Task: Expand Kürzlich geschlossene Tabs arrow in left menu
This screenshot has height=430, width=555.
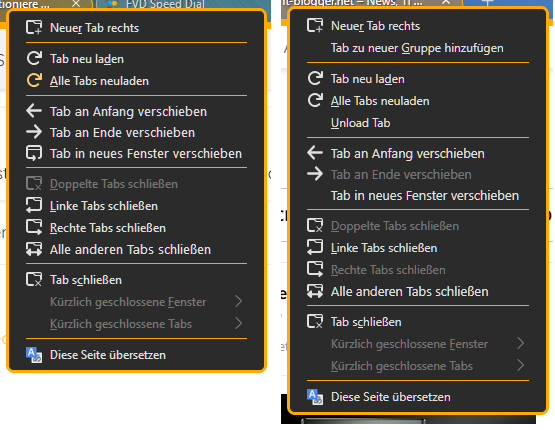Action: (x=239, y=323)
